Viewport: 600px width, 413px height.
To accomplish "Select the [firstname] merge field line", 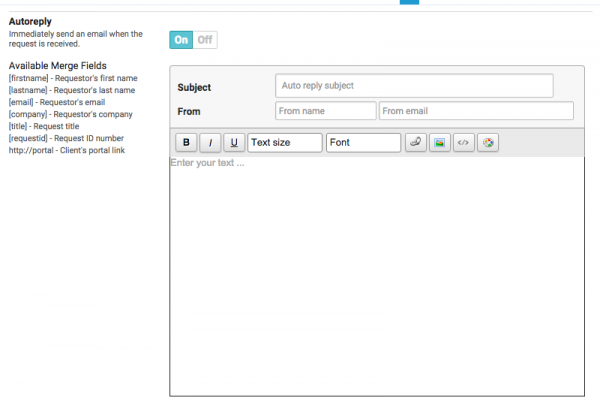I will pyautogui.click(x=73, y=78).
